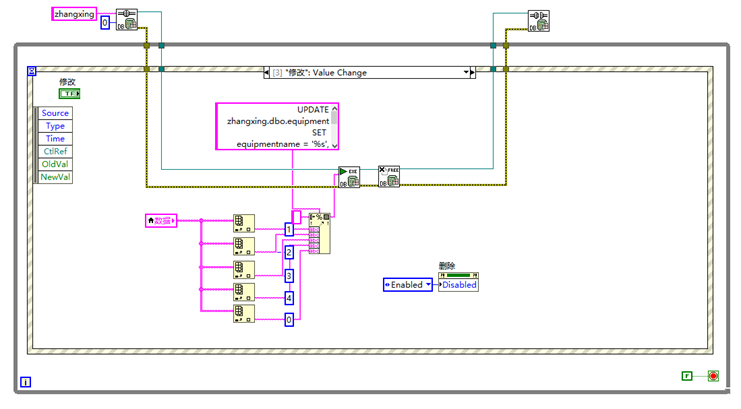Click the Execute Query database node
The width and height of the screenshot is (741, 409).
point(349,177)
